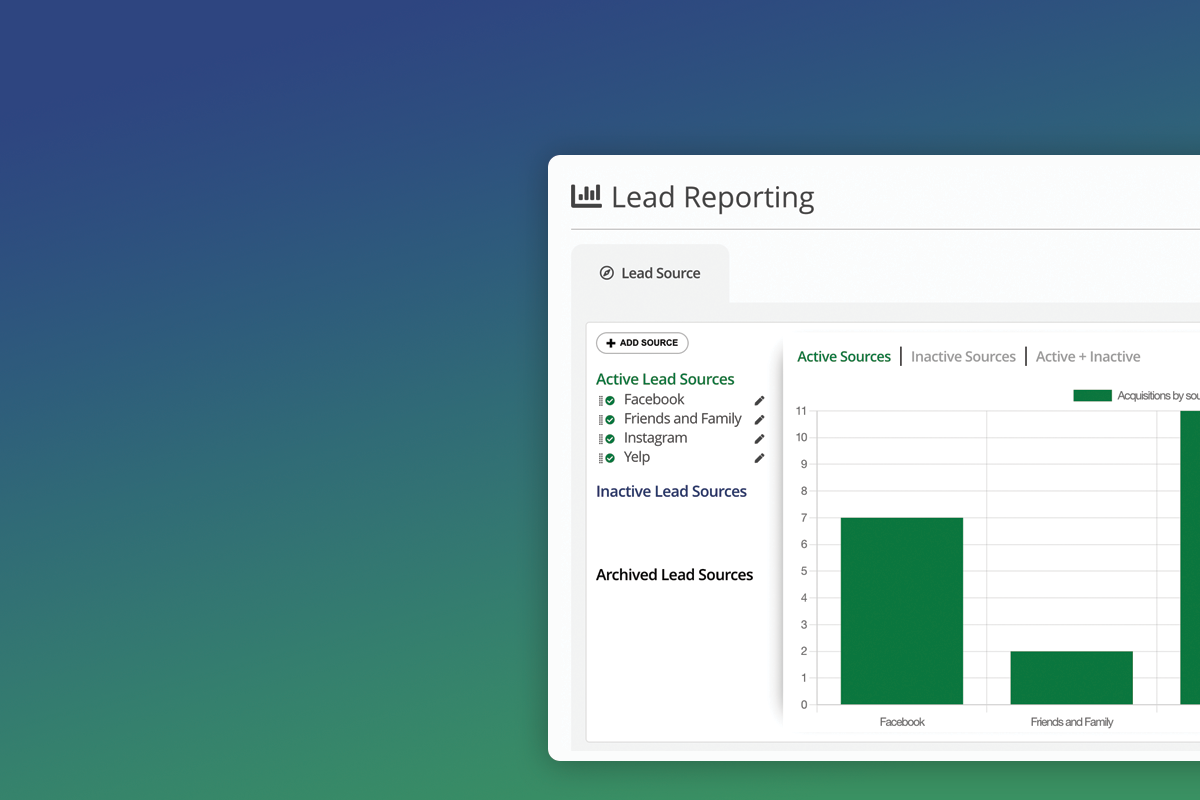Select the Active + Inactive view
Image resolution: width=1200 pixels, height=800 pixels.
pyautogui.click(x=1088, y=356)
